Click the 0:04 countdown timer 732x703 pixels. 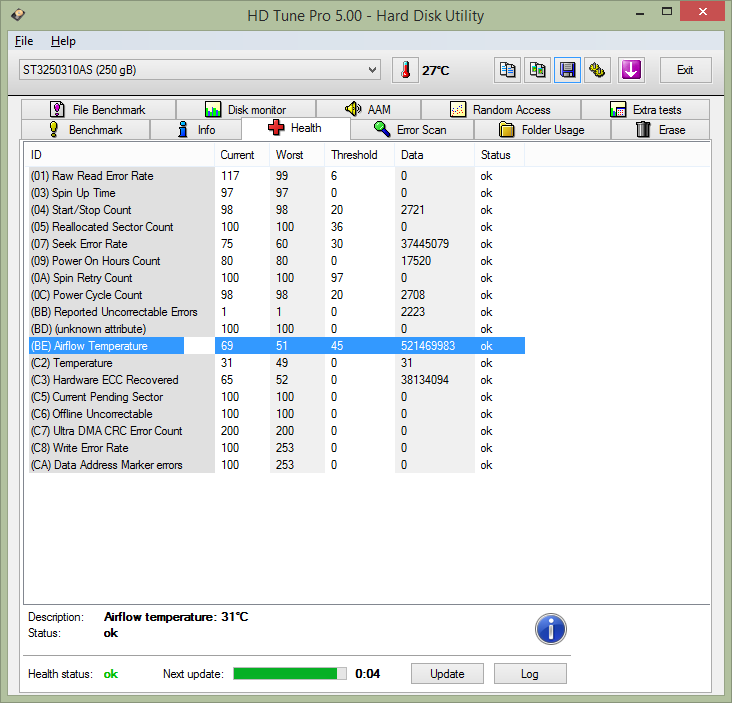pos(367,674)
